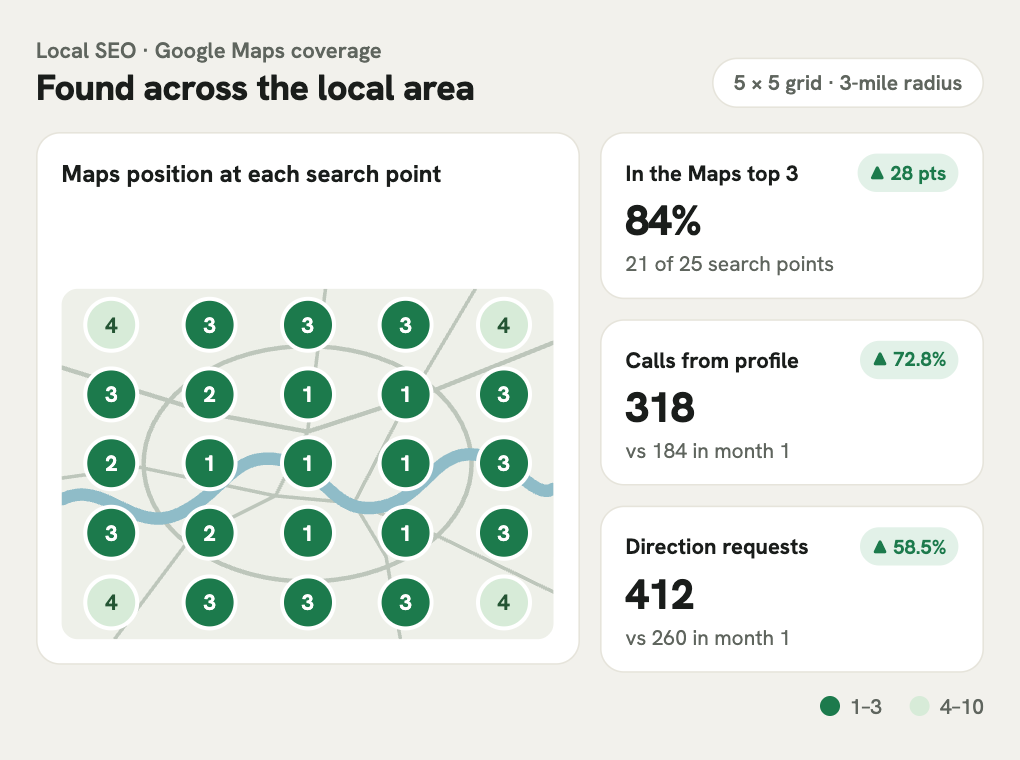The image size is (1020, 760).
Task: Click the up triangle beside 72.8%
Action: 879,359
